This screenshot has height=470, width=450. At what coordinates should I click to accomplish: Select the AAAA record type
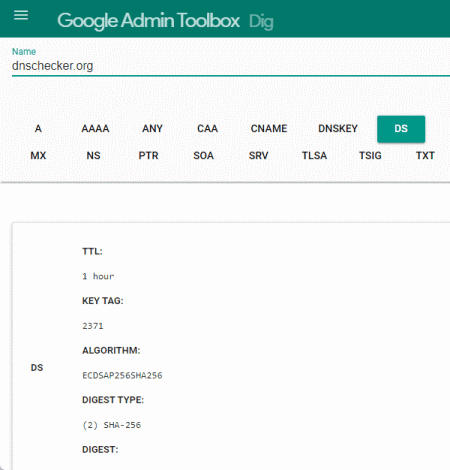click(x=95, y=129)
